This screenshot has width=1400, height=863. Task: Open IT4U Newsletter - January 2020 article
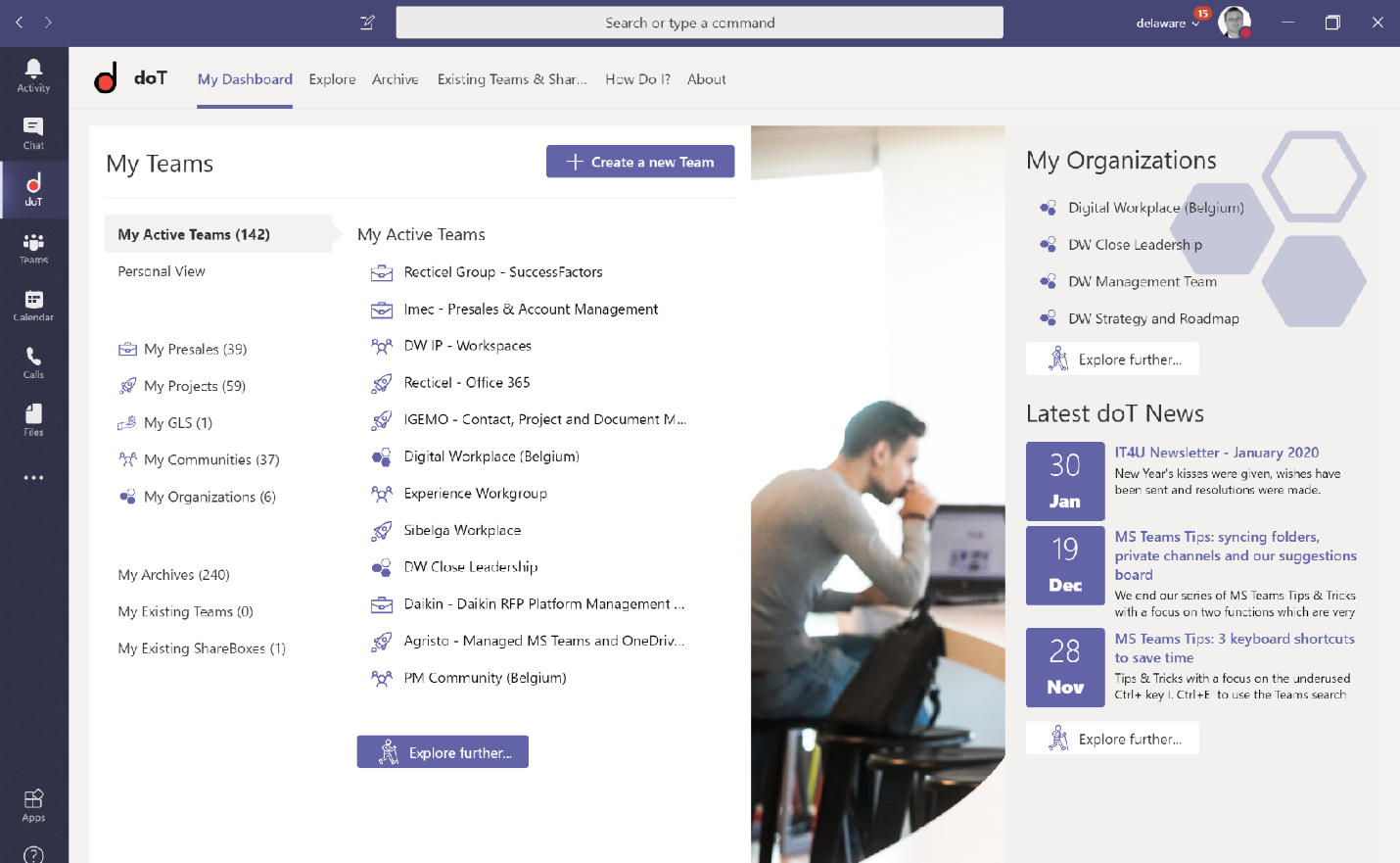(1216, 453)
